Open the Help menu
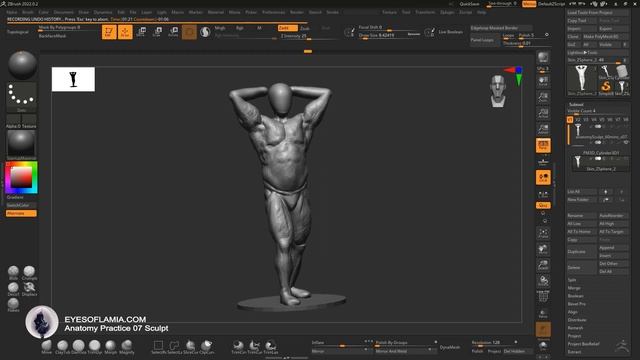The image size is (640, 360). point(482,12)
